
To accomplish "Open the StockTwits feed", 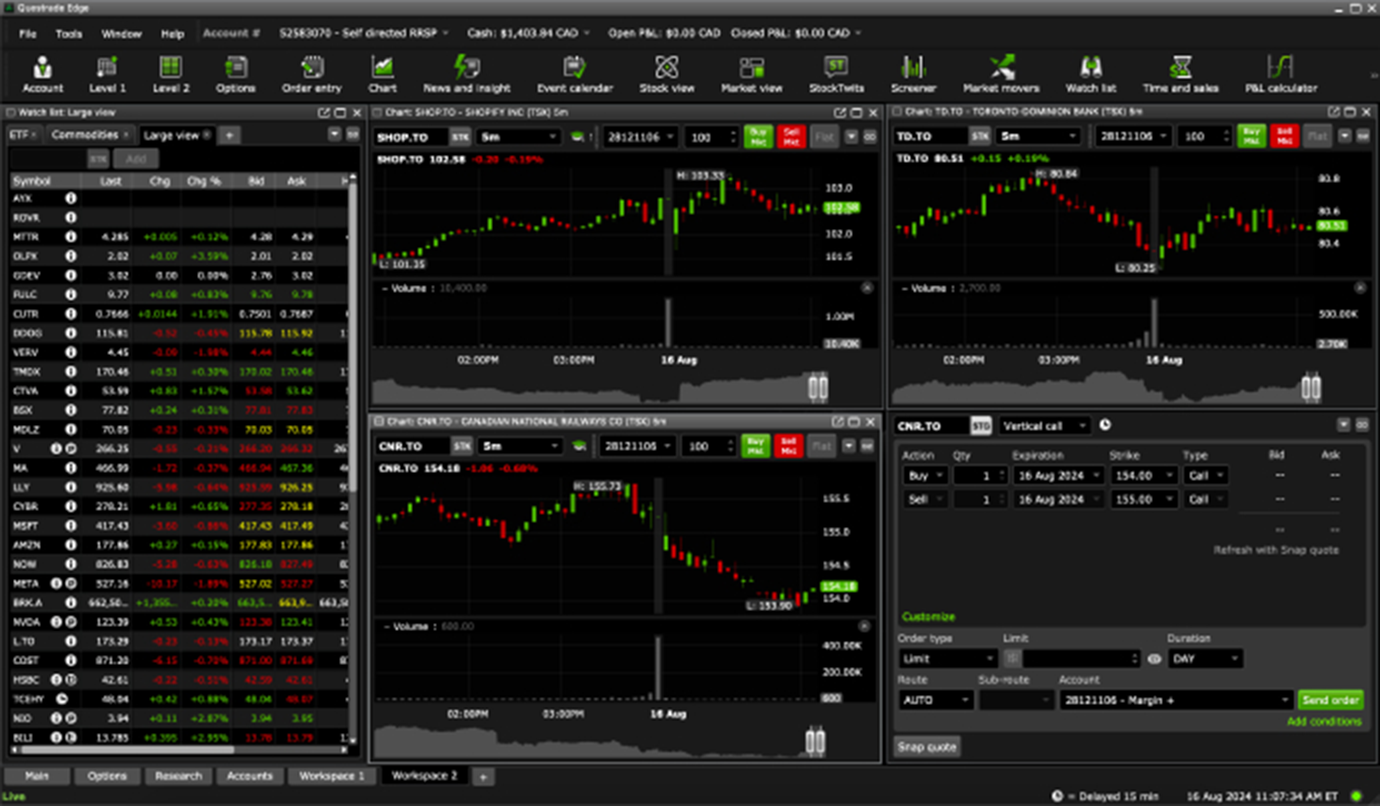I will pos(836,73).
